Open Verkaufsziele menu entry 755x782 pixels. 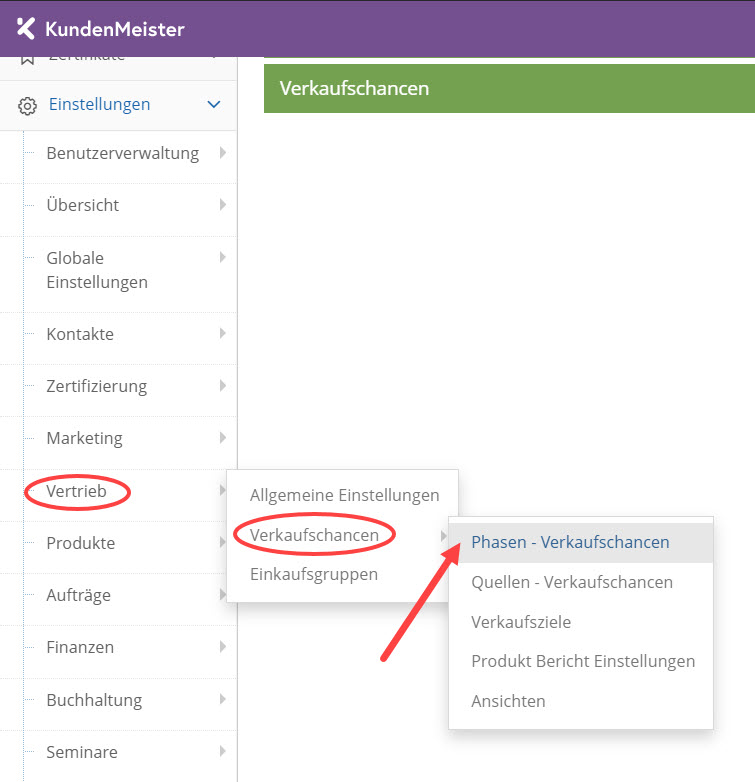pos(521,622)
